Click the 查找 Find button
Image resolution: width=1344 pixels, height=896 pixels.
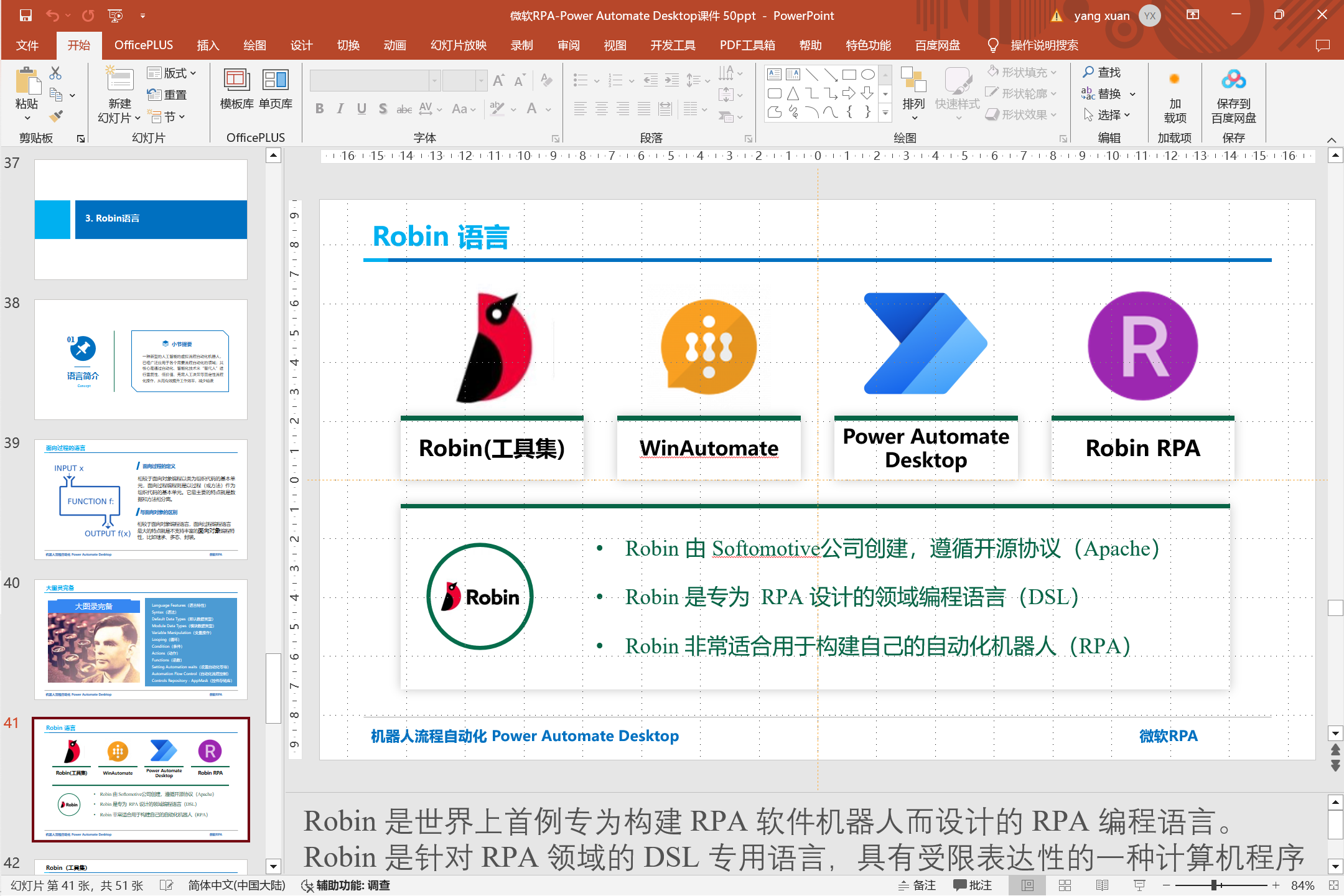click(x=1102, y=72)
